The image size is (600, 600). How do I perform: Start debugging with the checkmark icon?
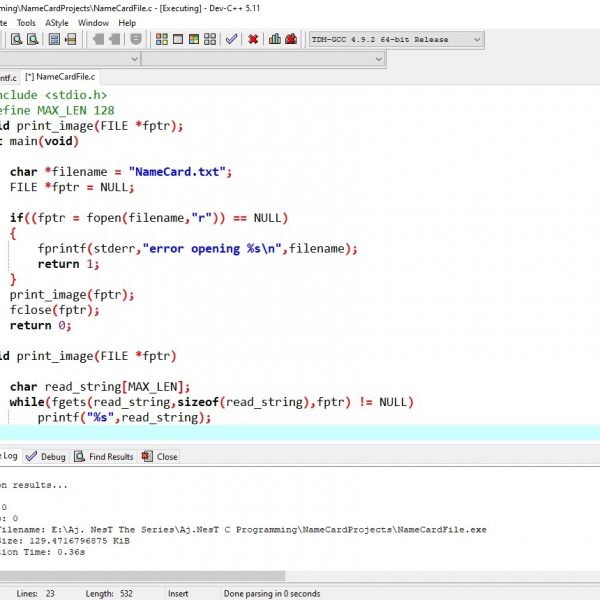[231, 40]
